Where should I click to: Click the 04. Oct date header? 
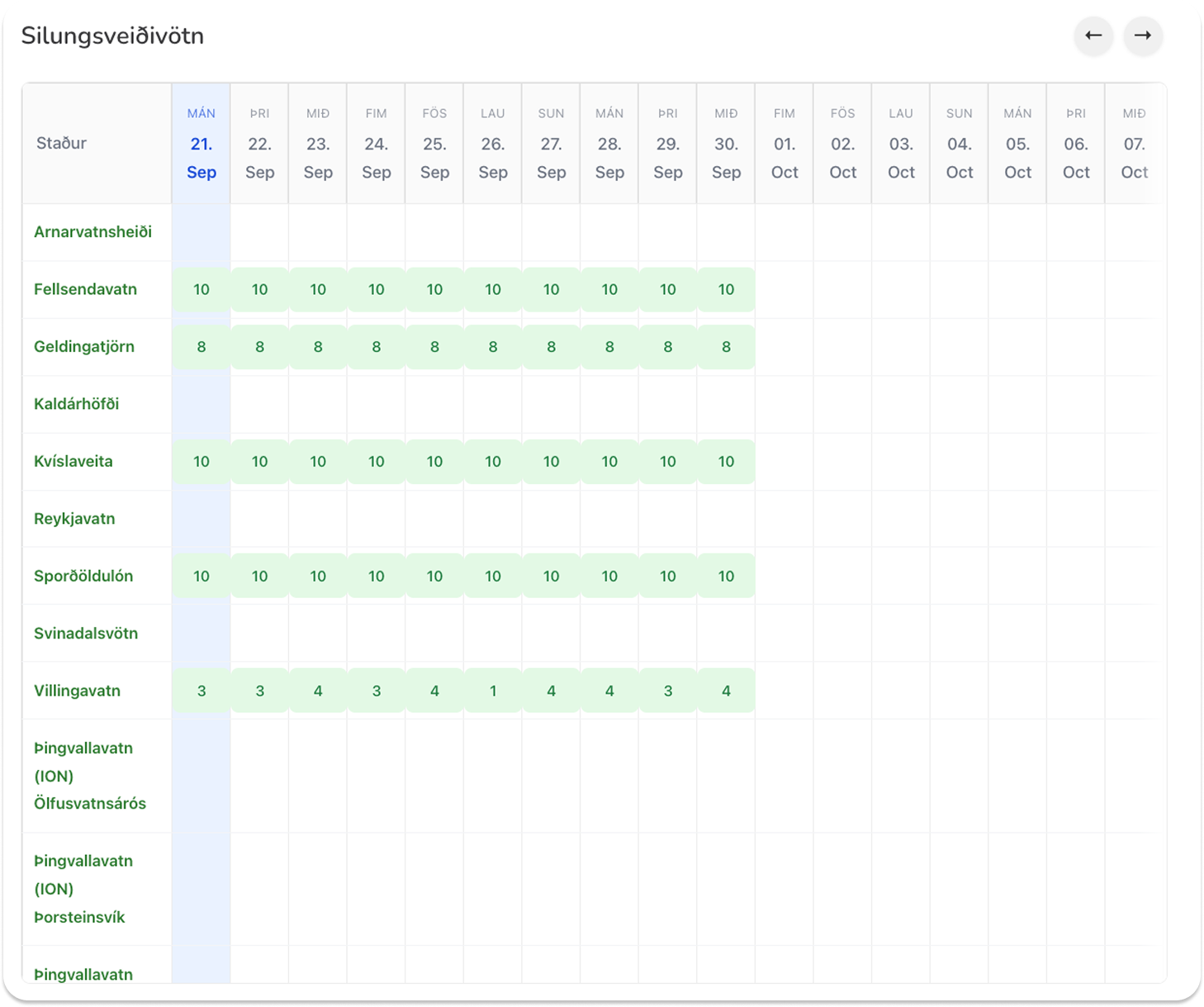(x=960, y=144)
